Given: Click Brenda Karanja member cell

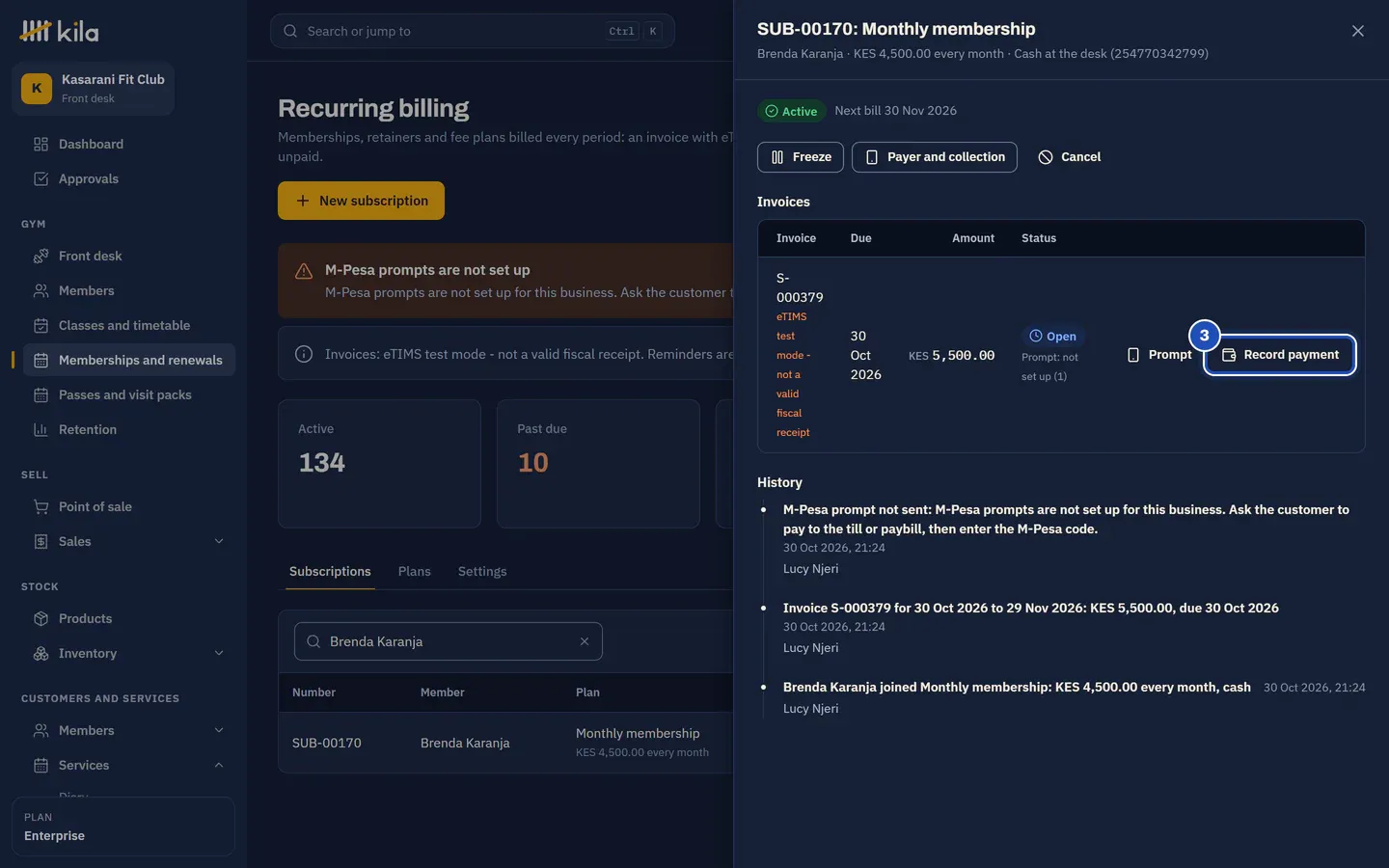Looking at the screenshot, I should pos(465,743).
